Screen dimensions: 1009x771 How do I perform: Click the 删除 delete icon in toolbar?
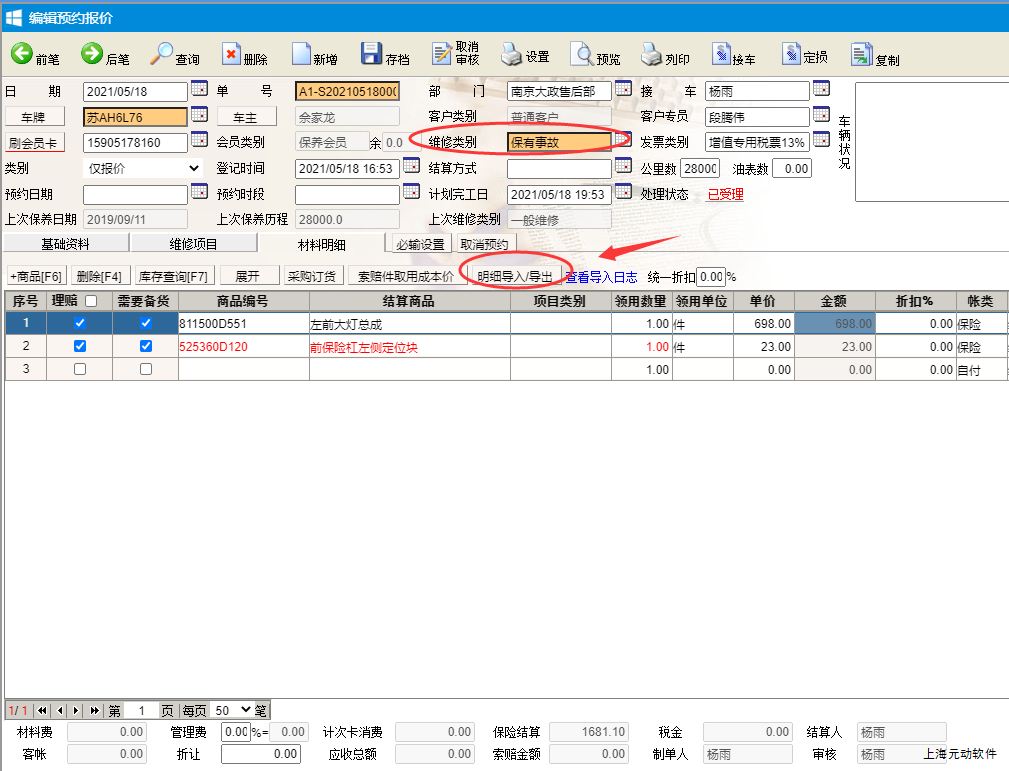coord(231,55)
